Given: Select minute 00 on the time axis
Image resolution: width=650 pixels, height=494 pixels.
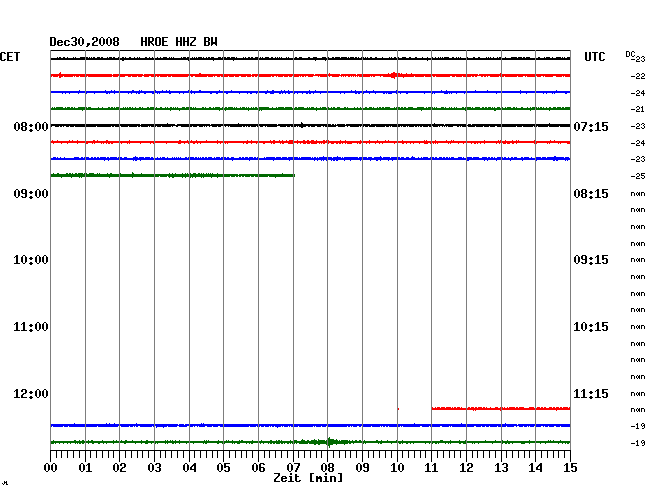Looking at the screenshot, I should 51,468.
